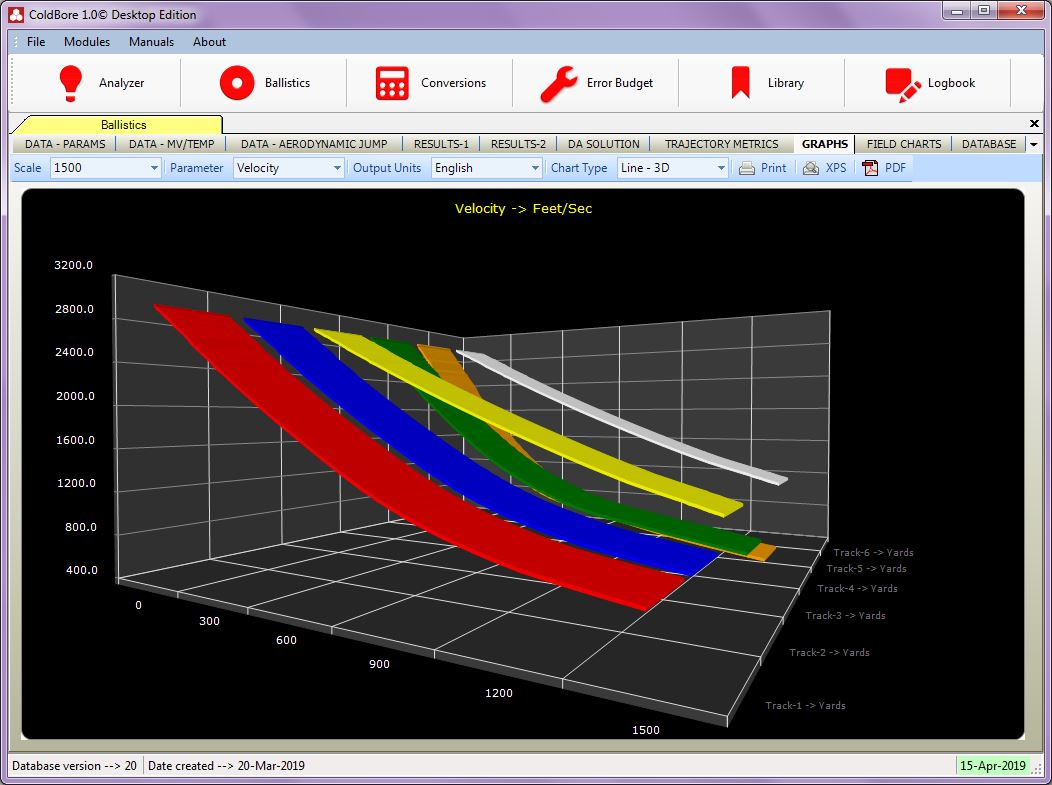Click the Logbook button label
1052x785 pixels.
coord(951,83)
